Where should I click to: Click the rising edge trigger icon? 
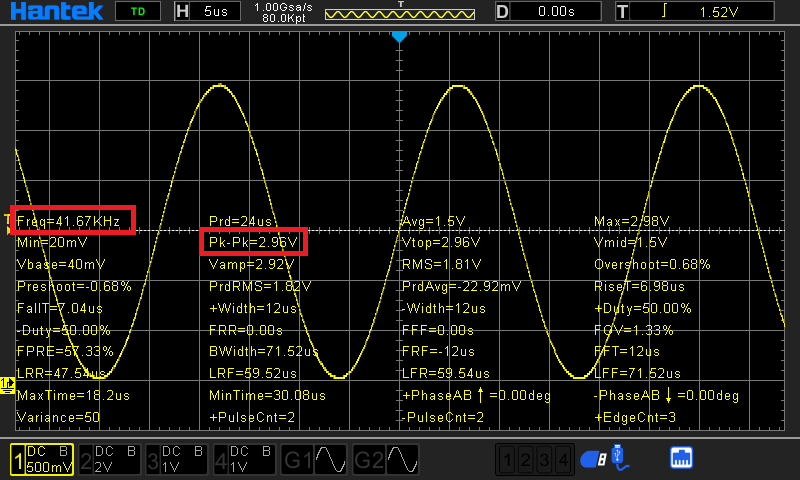(x=661, y=12)
